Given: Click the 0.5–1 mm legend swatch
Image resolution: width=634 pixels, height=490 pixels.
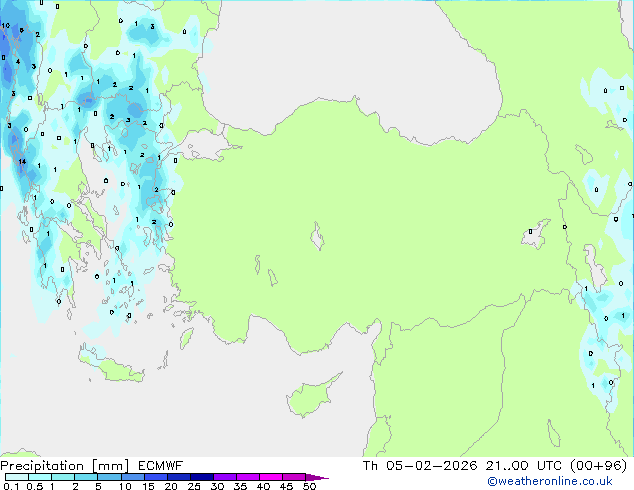Looking at the screenshot, I should (x=40, y=477).
